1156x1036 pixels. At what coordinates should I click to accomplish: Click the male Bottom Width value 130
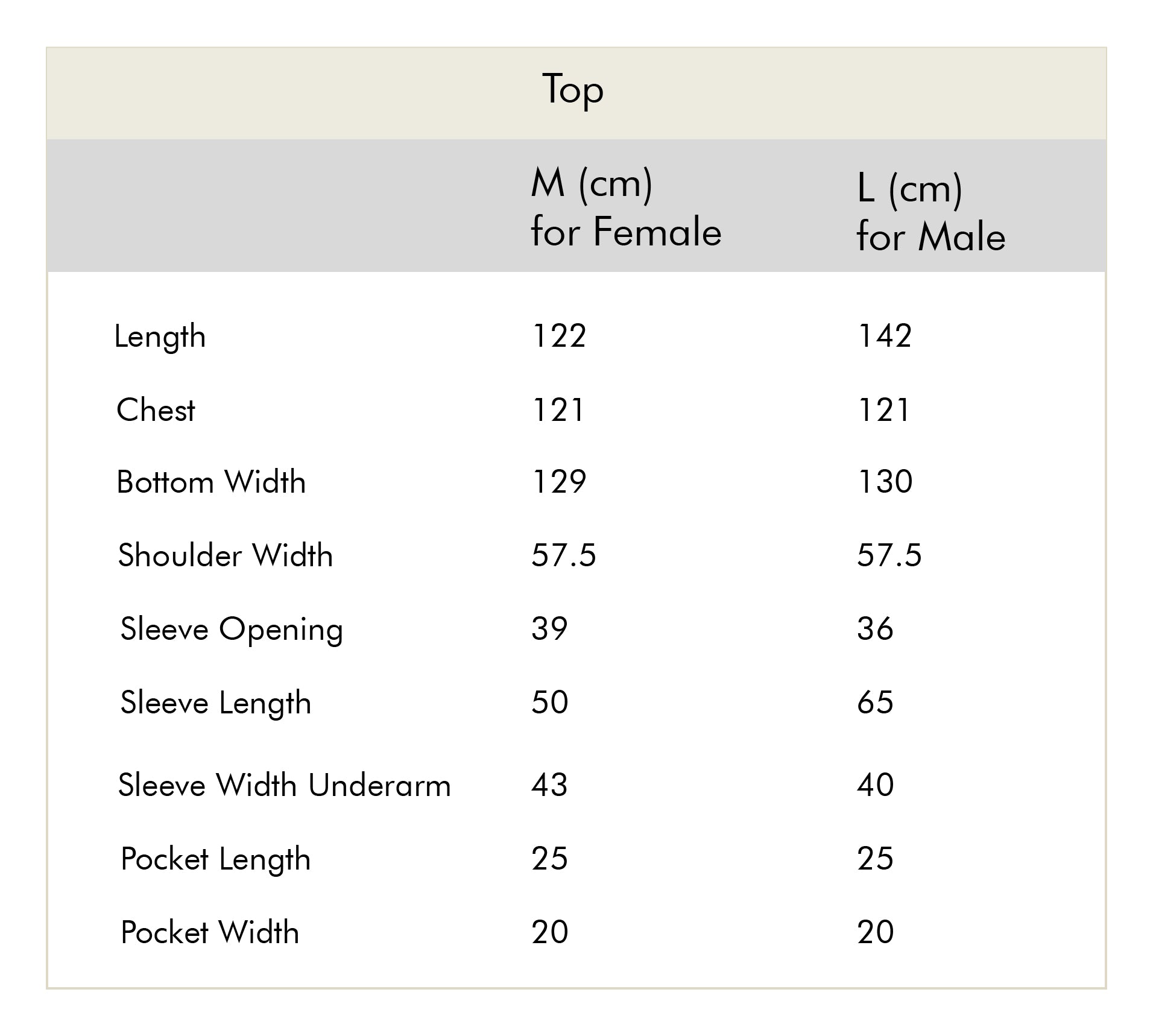(885, 481)
